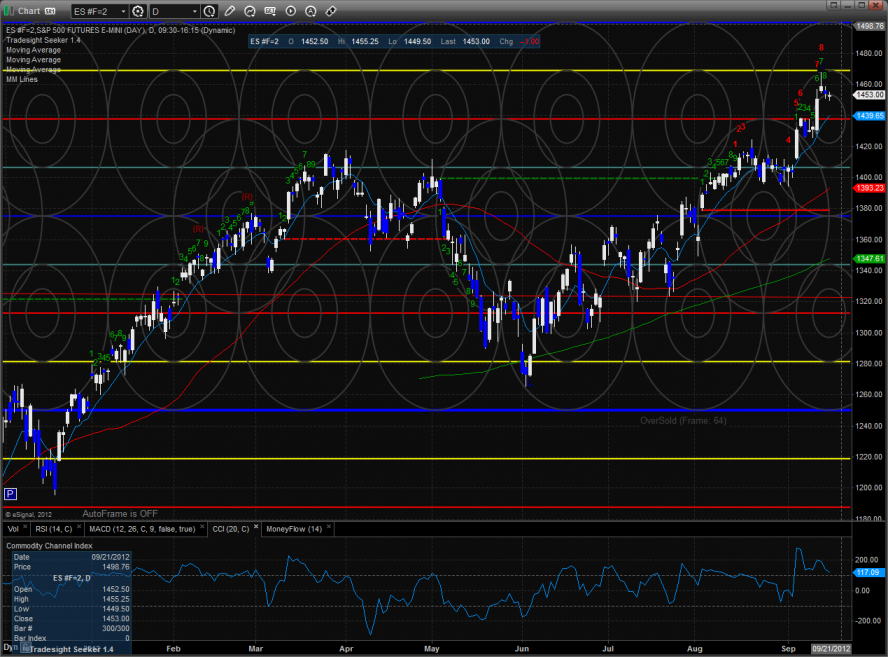Click the symbol settings gear icon
The width and height of the screenshot is (888, 657).
coord(137,11)
